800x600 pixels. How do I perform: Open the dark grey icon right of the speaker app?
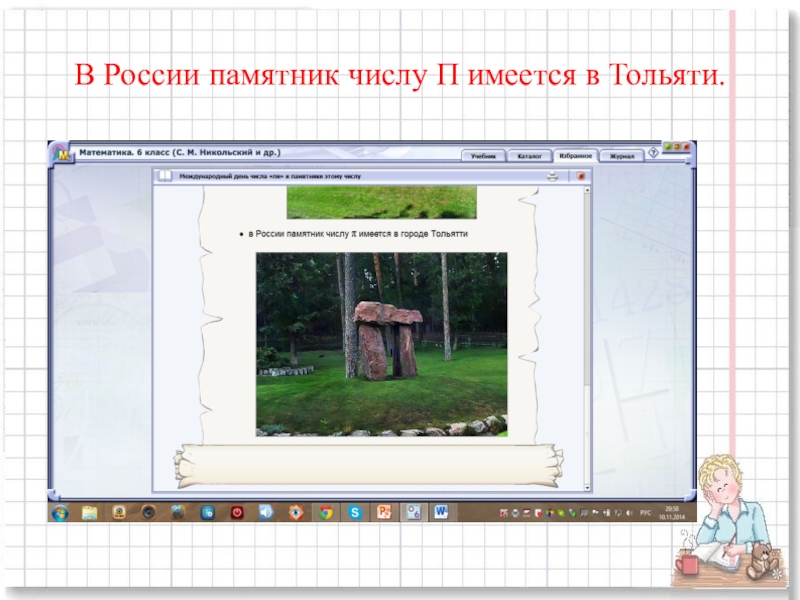point(178,512)
